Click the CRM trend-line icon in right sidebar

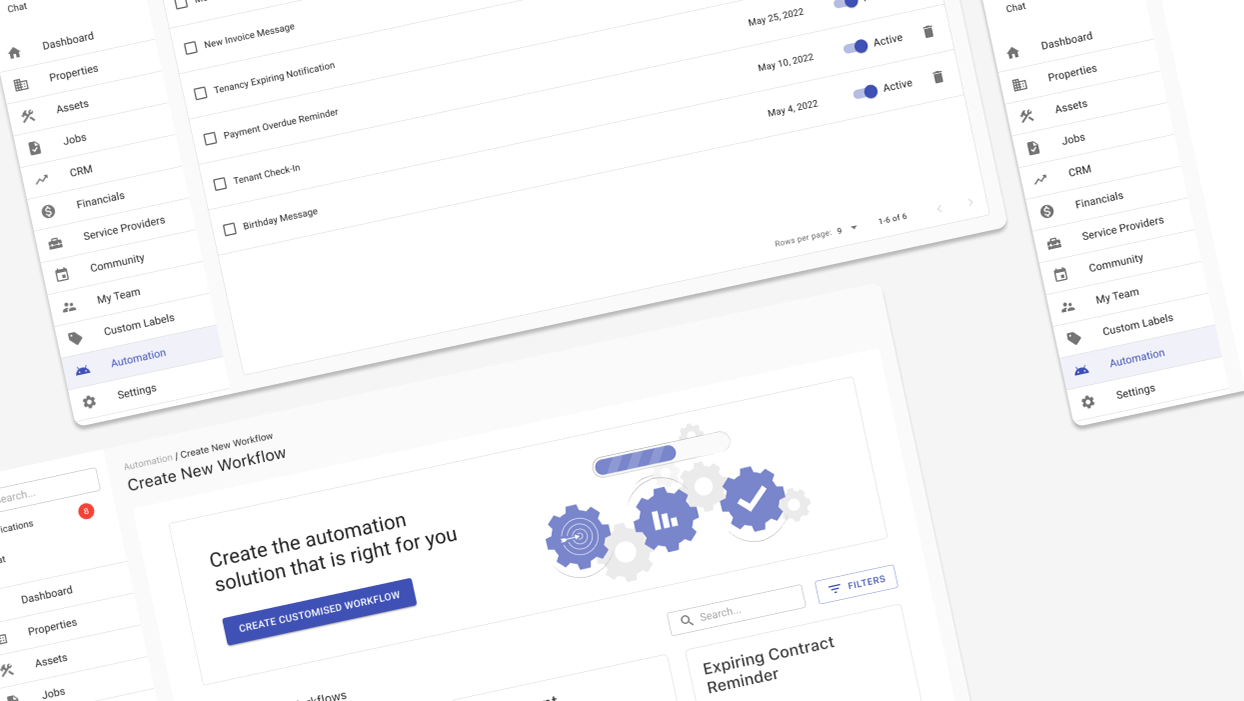[x=1041, y=180]
